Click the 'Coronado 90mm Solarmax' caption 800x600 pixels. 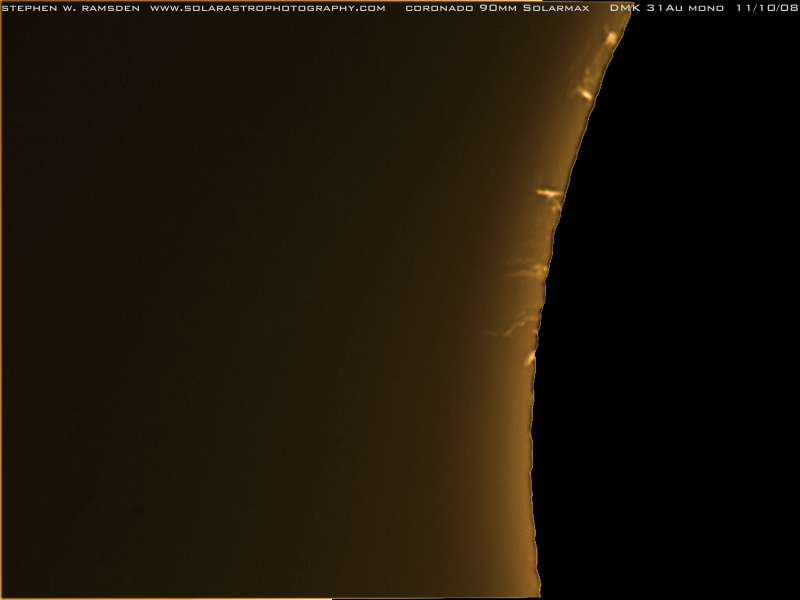(497, 8)
